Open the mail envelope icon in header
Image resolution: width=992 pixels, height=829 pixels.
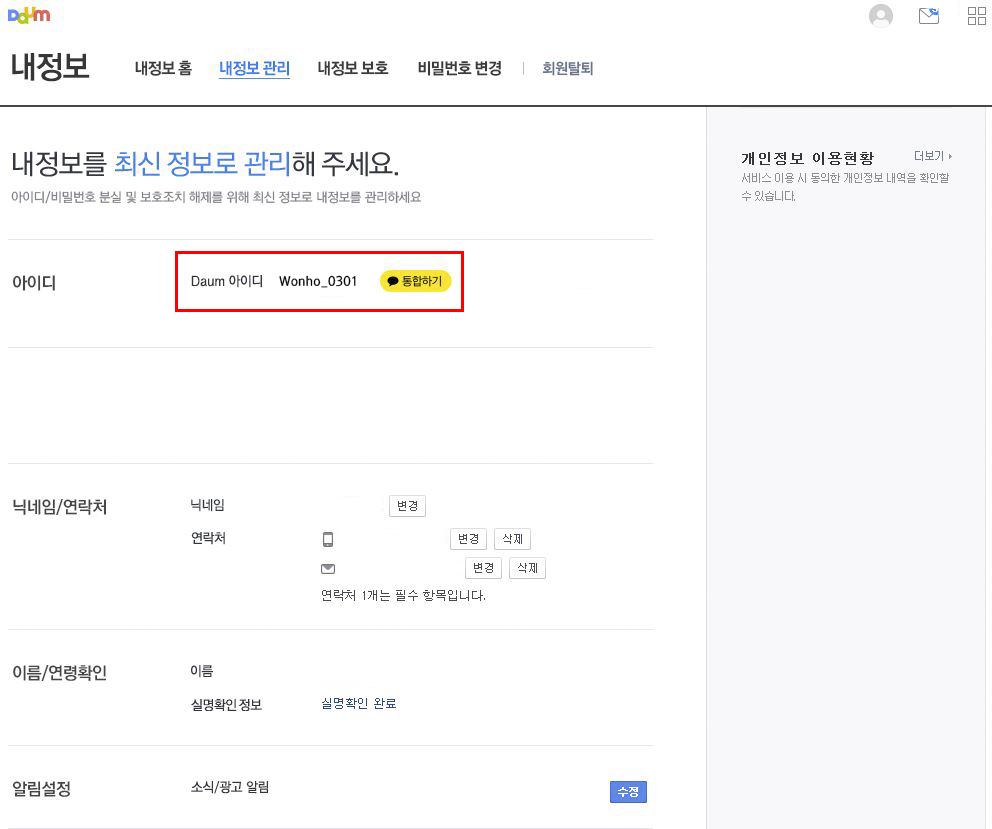pos(929,16)
